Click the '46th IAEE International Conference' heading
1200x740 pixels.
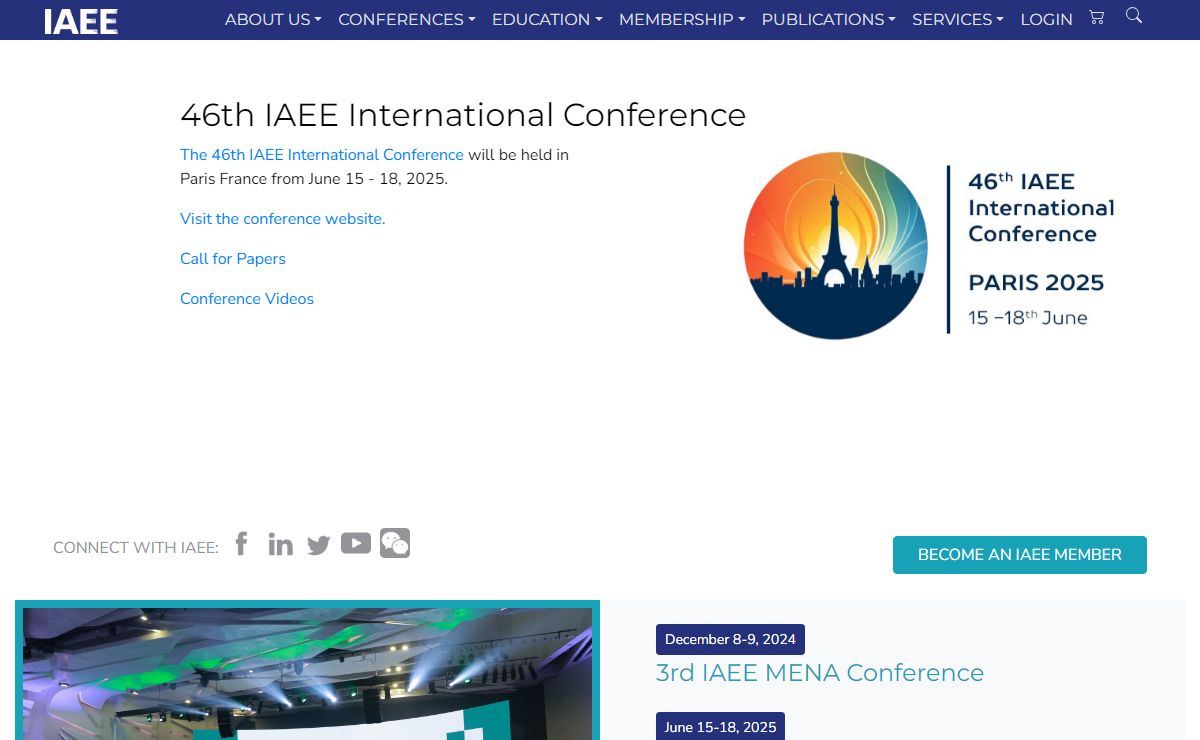pos(463,115)
